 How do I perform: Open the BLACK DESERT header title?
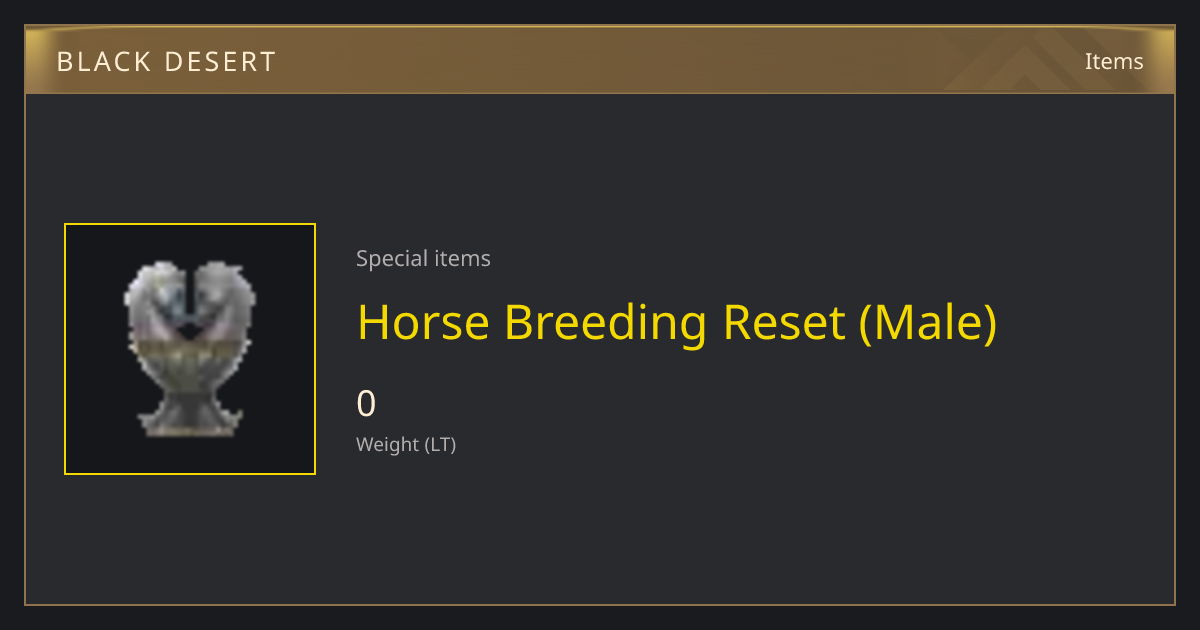[x=166, y=62]
